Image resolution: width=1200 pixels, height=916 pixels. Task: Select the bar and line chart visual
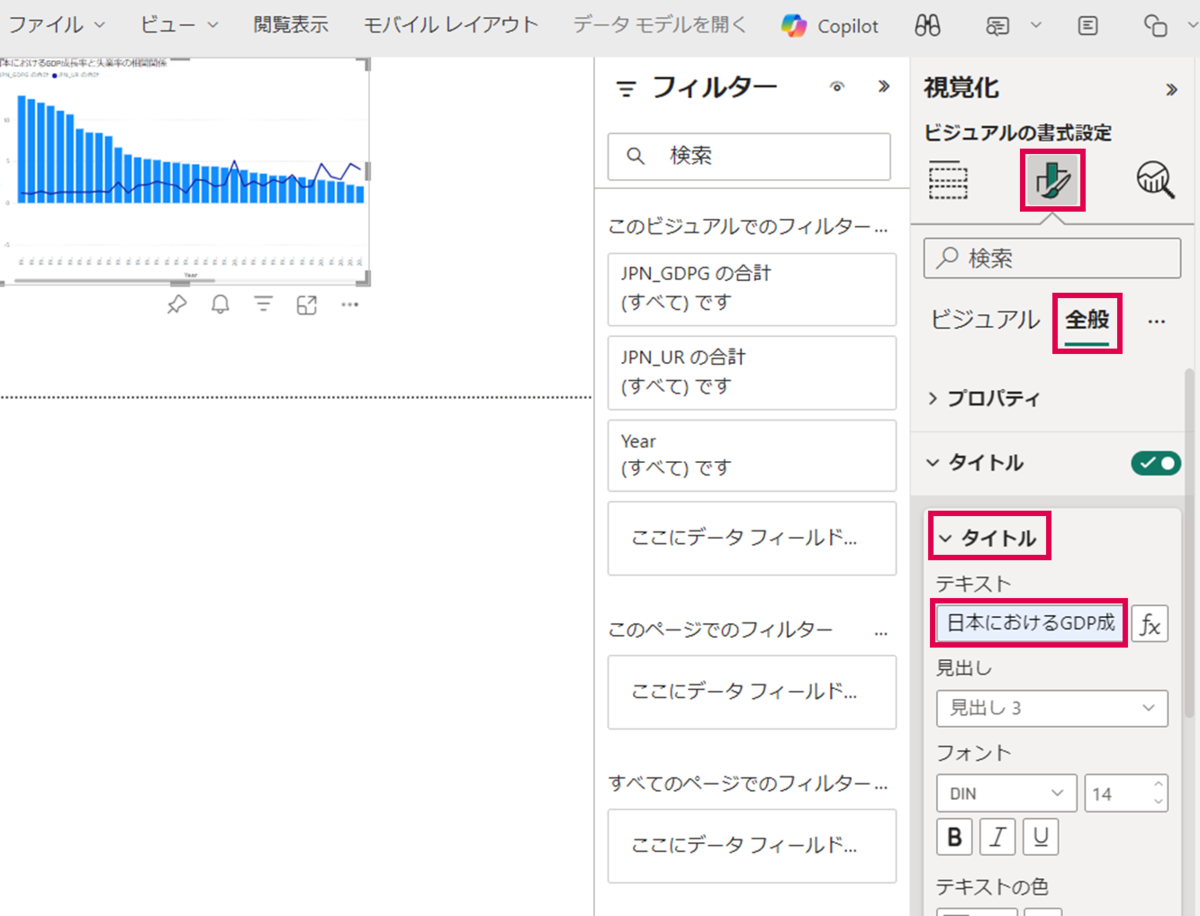[185, 172]
